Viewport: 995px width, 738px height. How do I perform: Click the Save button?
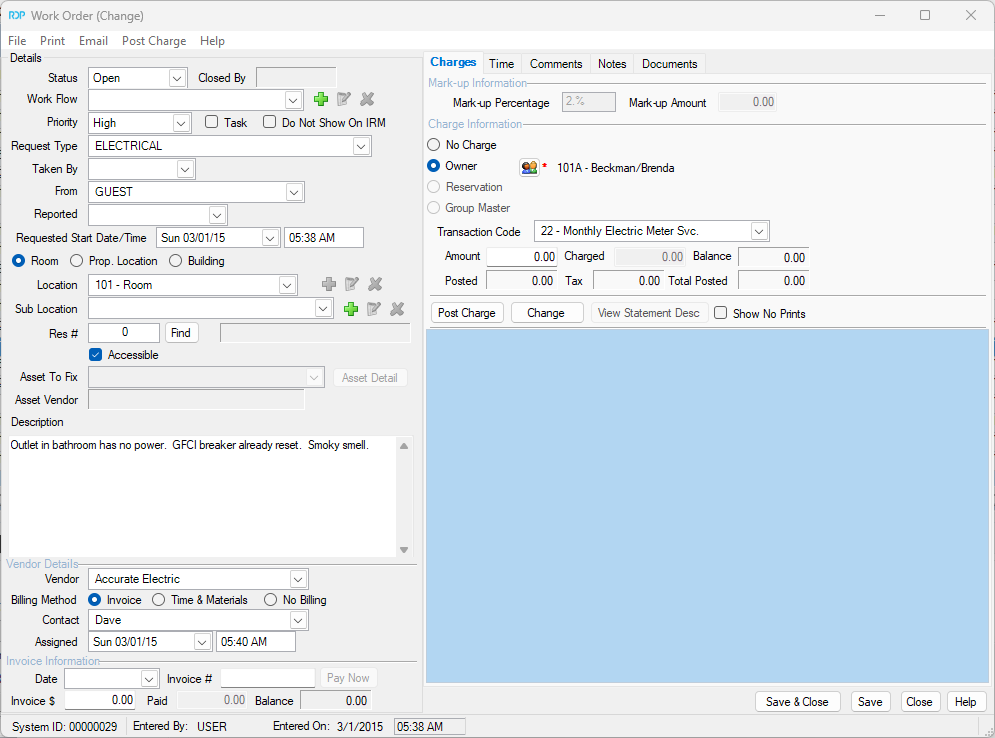click(x=870, y=702)
